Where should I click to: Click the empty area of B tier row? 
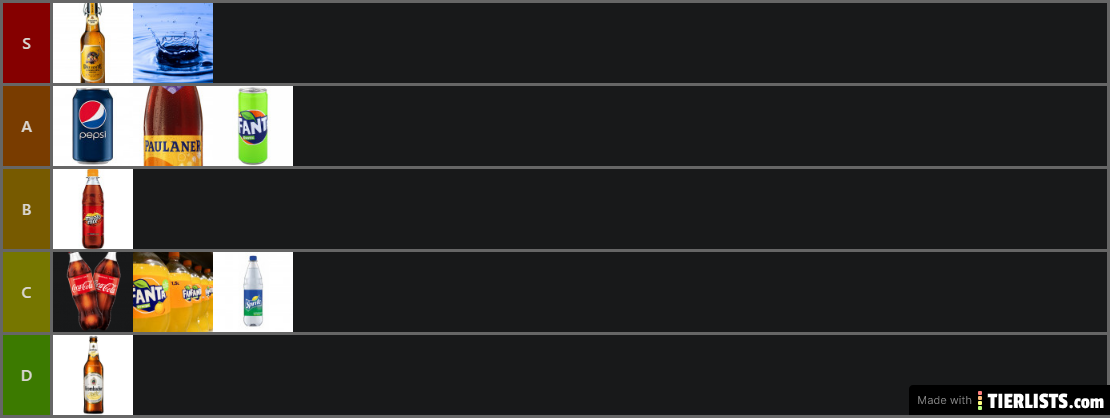[x=620, y=209]
